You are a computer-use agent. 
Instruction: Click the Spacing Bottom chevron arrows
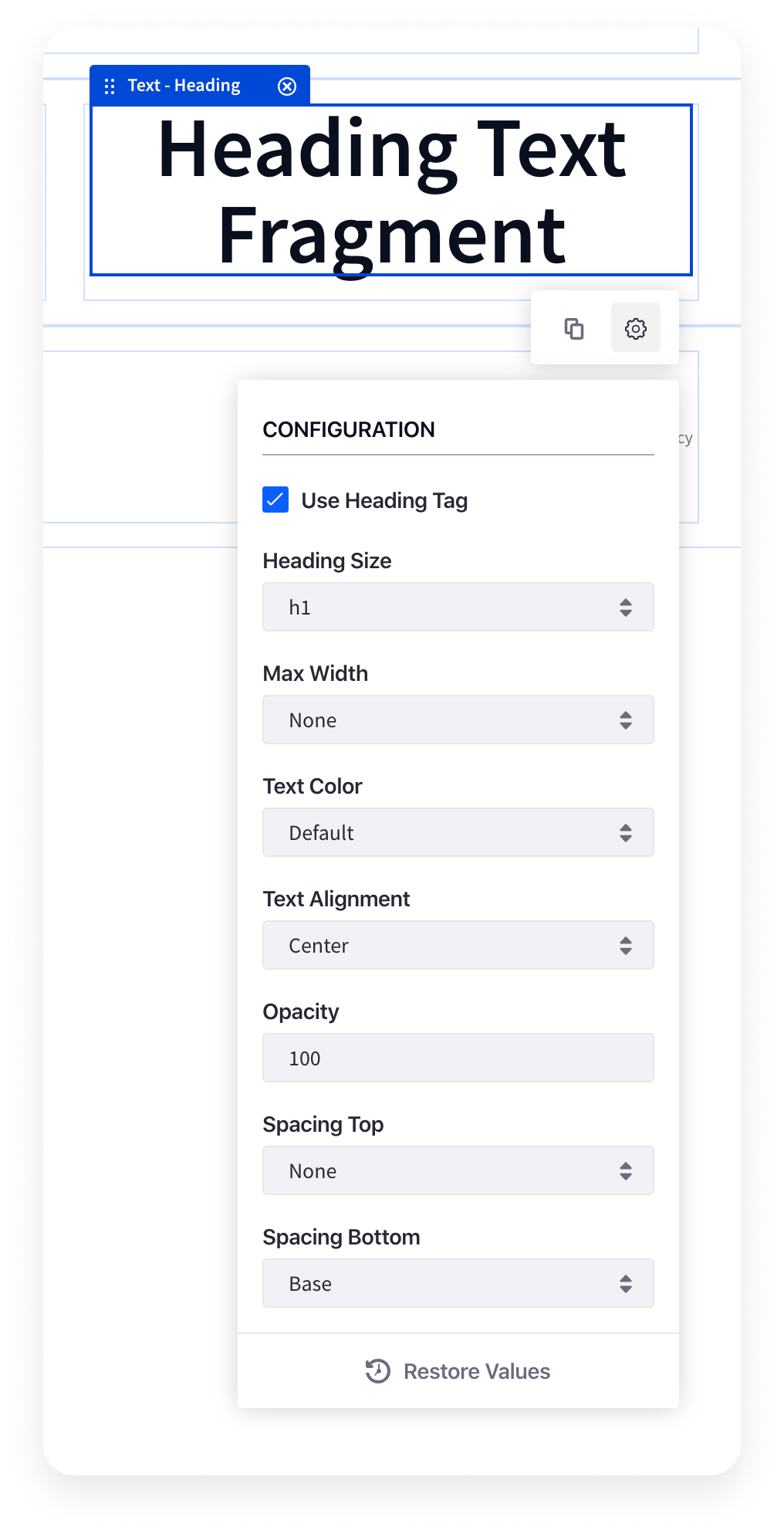coord(627,1283)
